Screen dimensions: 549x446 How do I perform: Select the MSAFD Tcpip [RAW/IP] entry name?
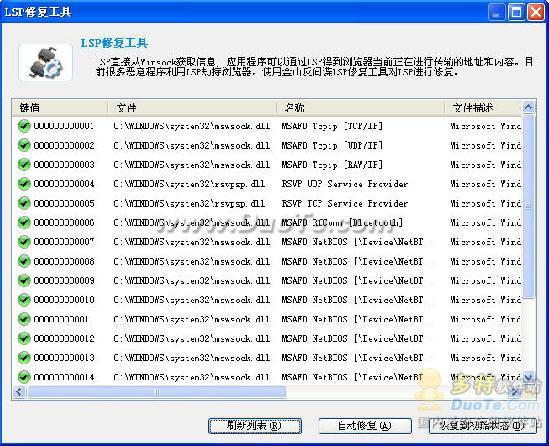332,165
